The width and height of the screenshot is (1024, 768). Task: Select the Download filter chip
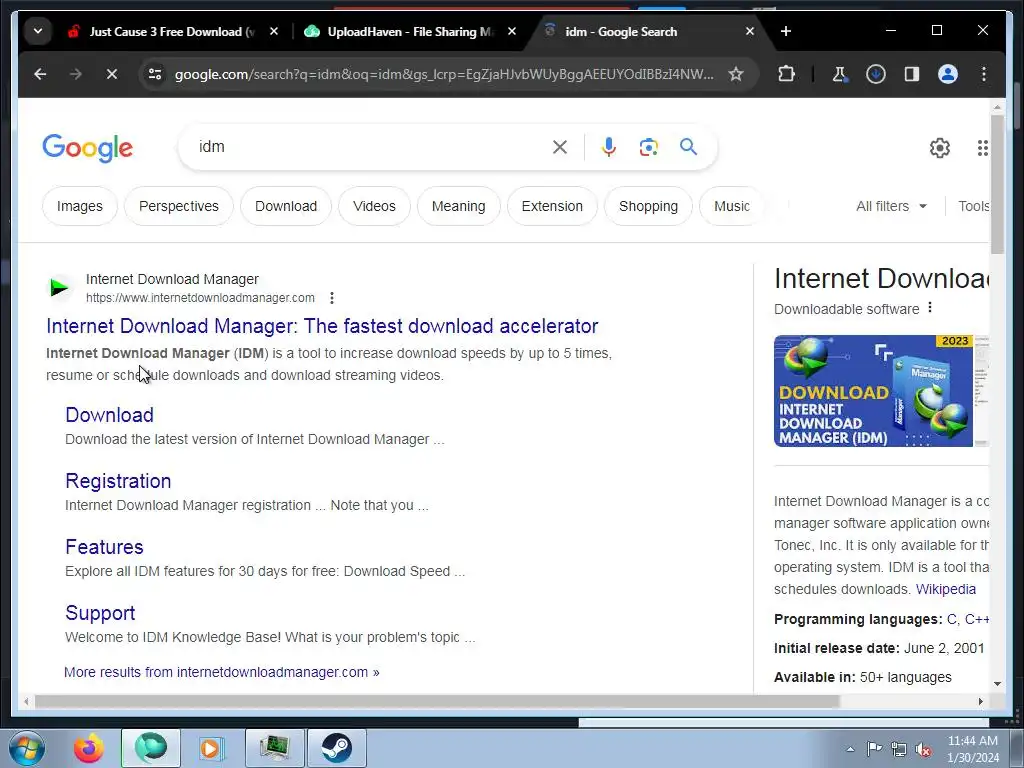click(x=286, y=206)
